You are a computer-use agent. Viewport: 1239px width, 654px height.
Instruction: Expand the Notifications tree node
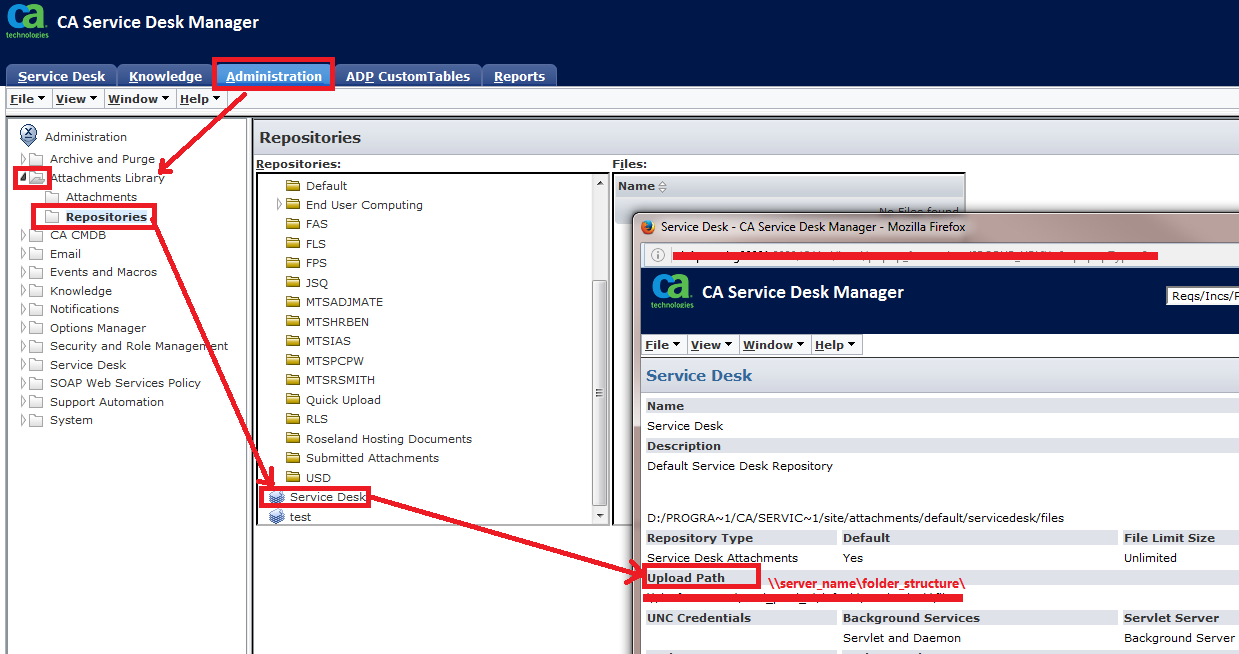point(24,309)
